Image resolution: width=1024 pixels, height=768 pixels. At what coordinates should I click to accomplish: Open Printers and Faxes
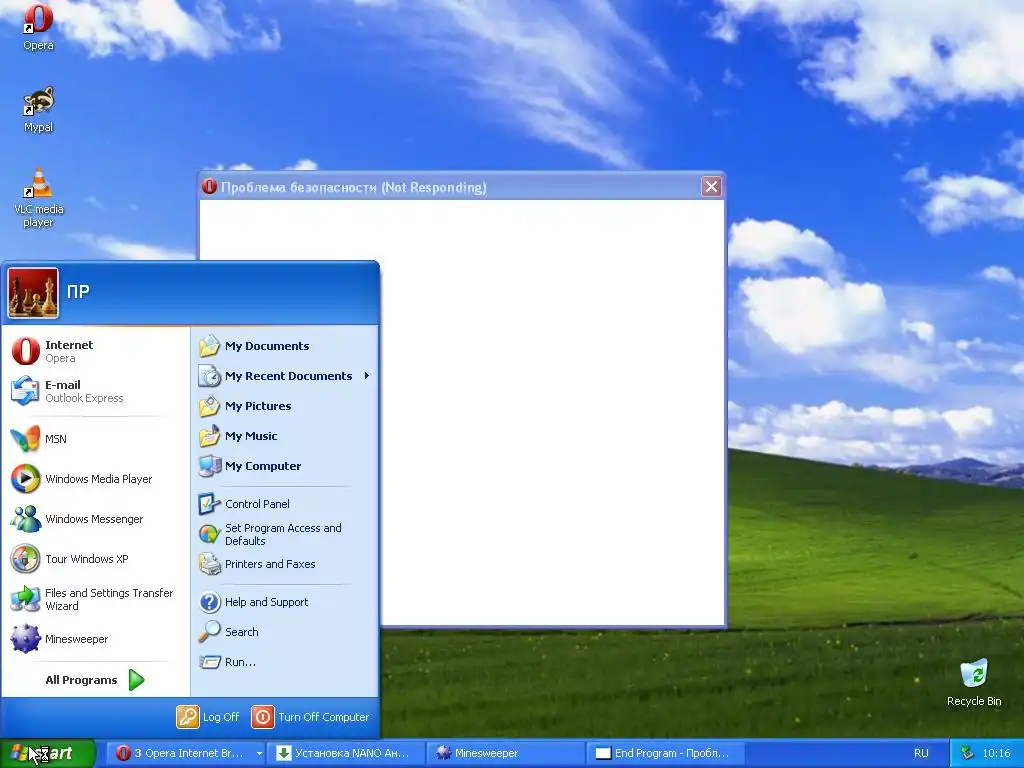pos(285,564)
